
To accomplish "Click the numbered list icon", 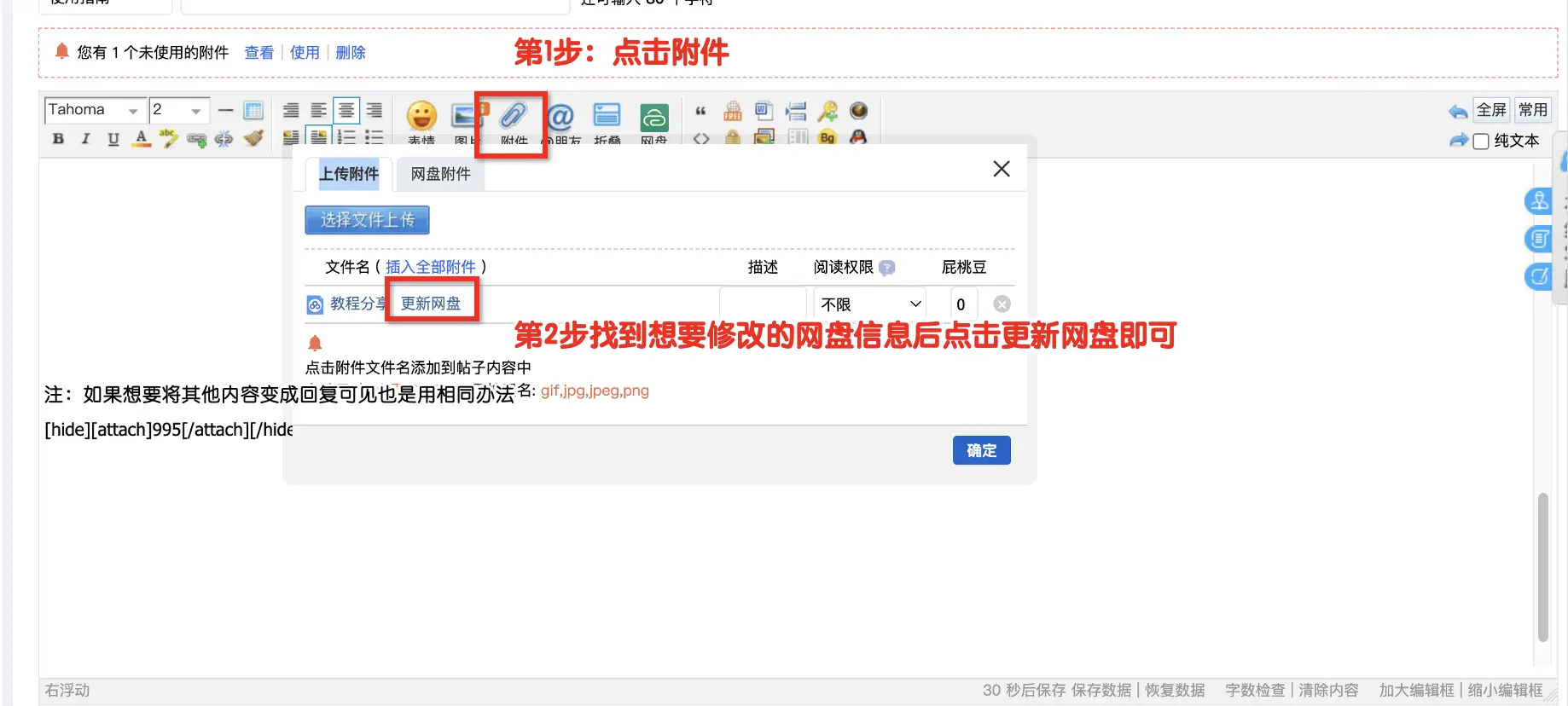I will [346, 137].
